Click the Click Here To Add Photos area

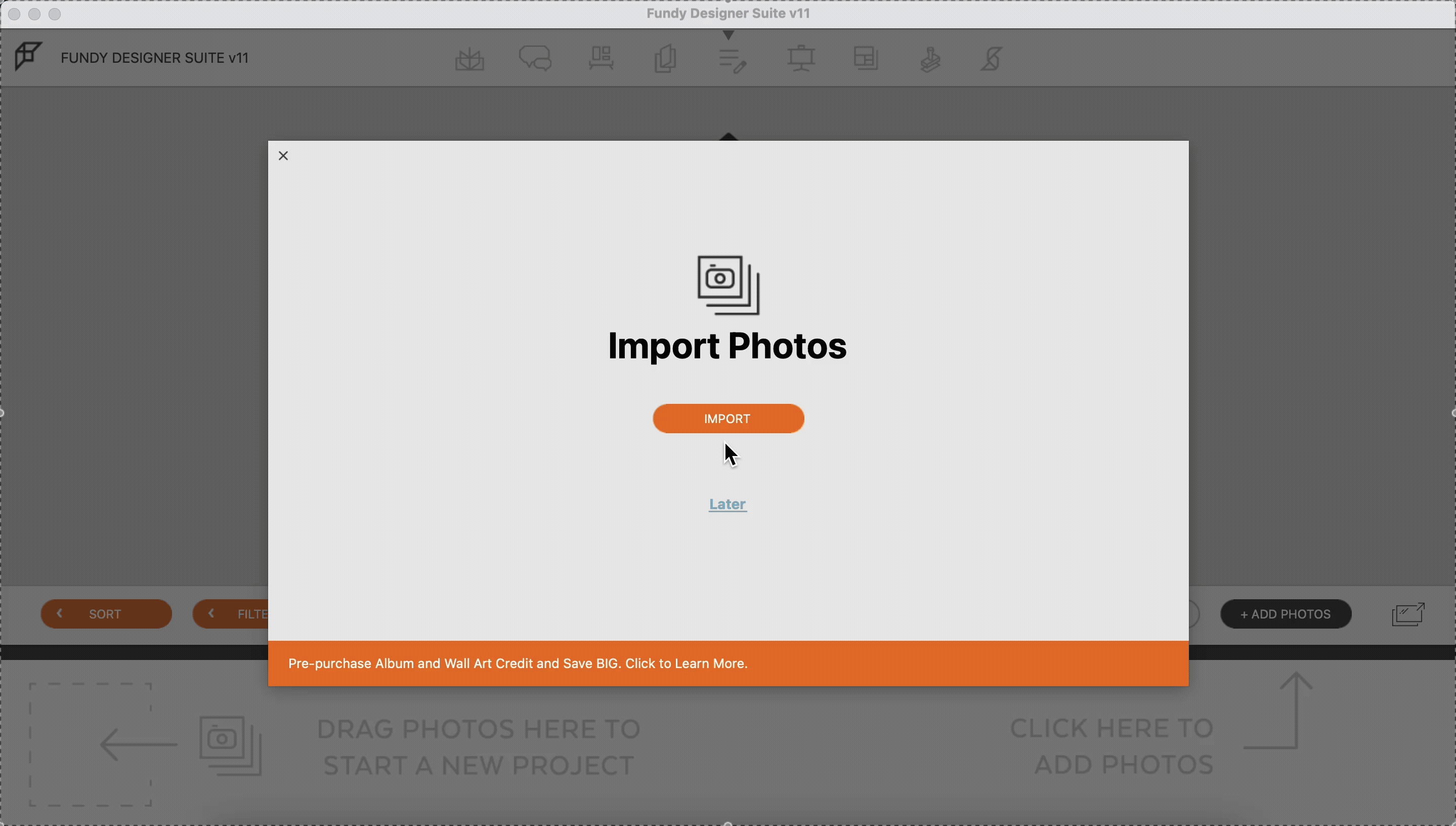tap(1111, 746)
